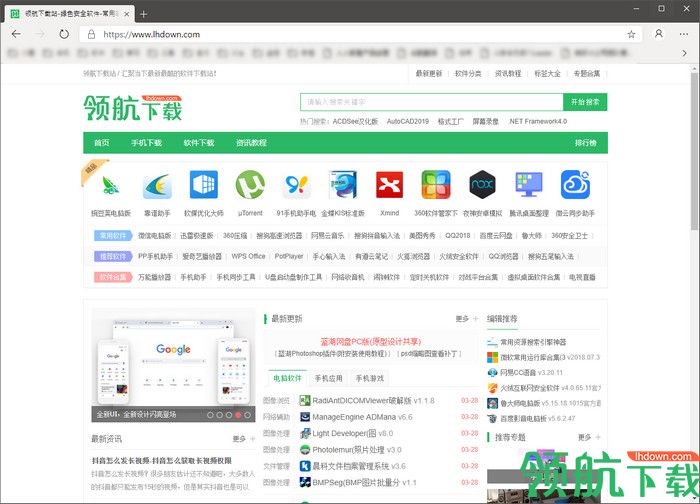Image resolution: width=700 pixels, height=504 pixels.
Task: Click the page vertical scrollbar thumb
Action: point(695,152)
